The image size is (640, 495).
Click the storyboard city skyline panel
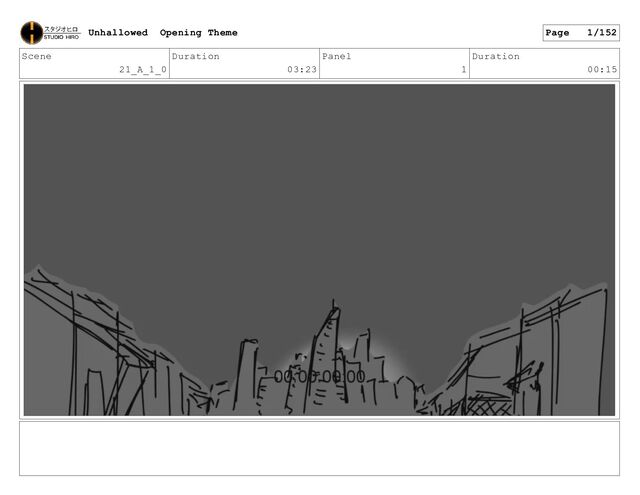pyautogui.click(x=319, y=250)
